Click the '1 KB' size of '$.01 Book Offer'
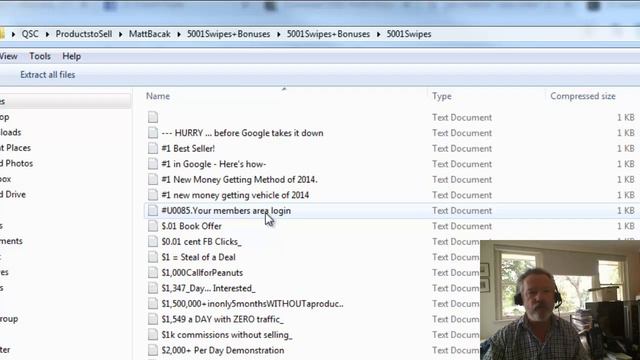This screenshot has width=640, height=360. coord(625,226)
